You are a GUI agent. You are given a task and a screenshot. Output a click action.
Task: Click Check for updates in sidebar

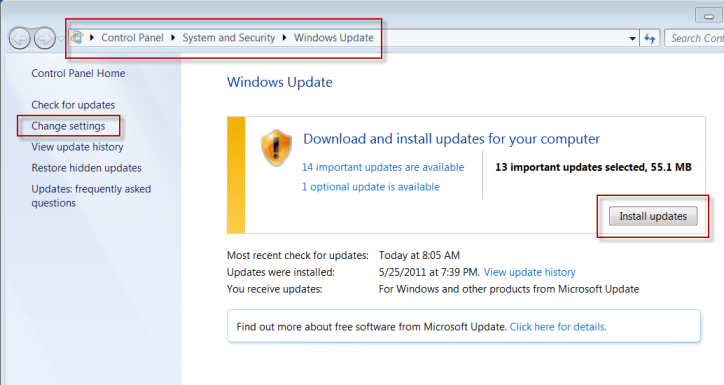pos(73,105)
